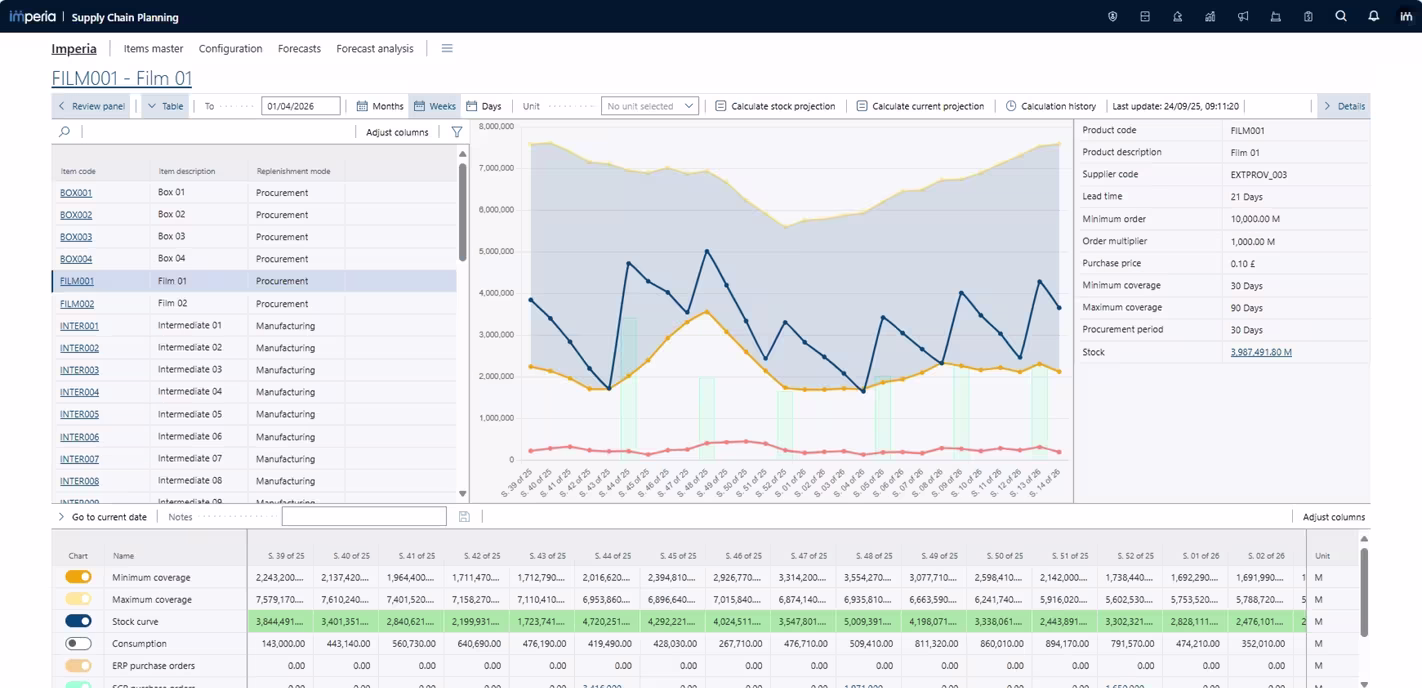1422x688 pixels.
Task: Click the shield icon in header
Action: (1112, 17)
